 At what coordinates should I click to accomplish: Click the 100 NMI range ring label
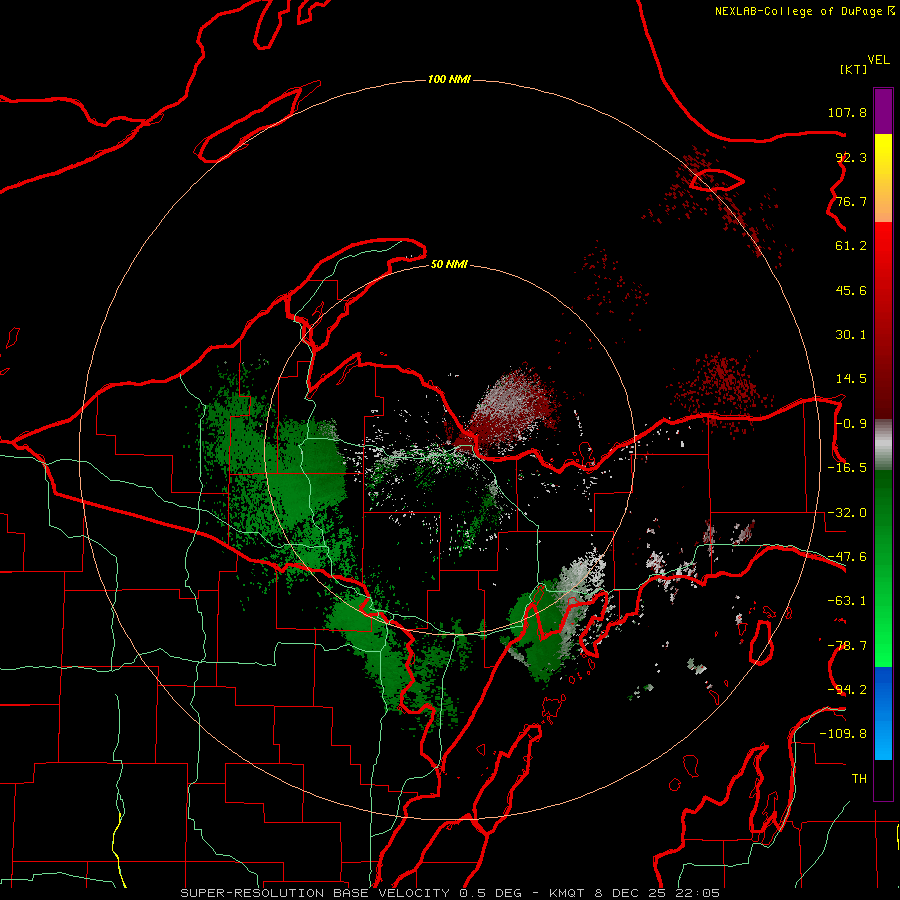(x=449, y=79)
